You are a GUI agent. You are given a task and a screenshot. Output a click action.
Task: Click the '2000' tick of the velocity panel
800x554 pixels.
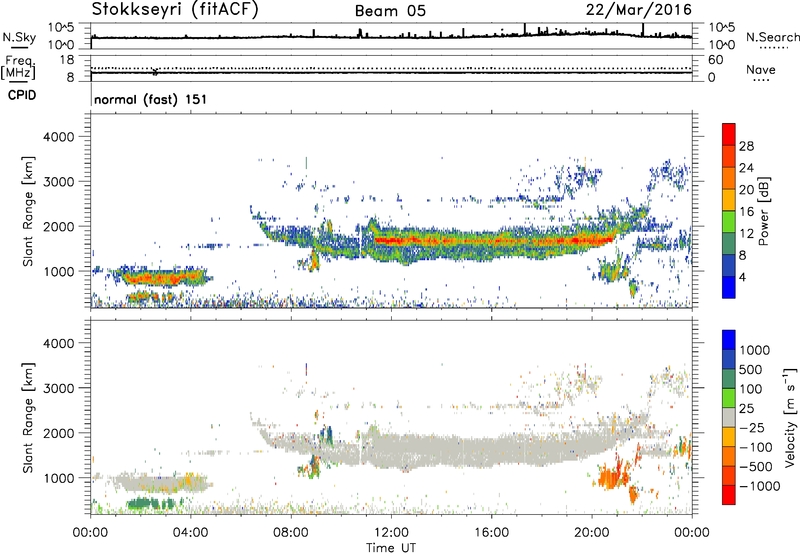(58, 433)
